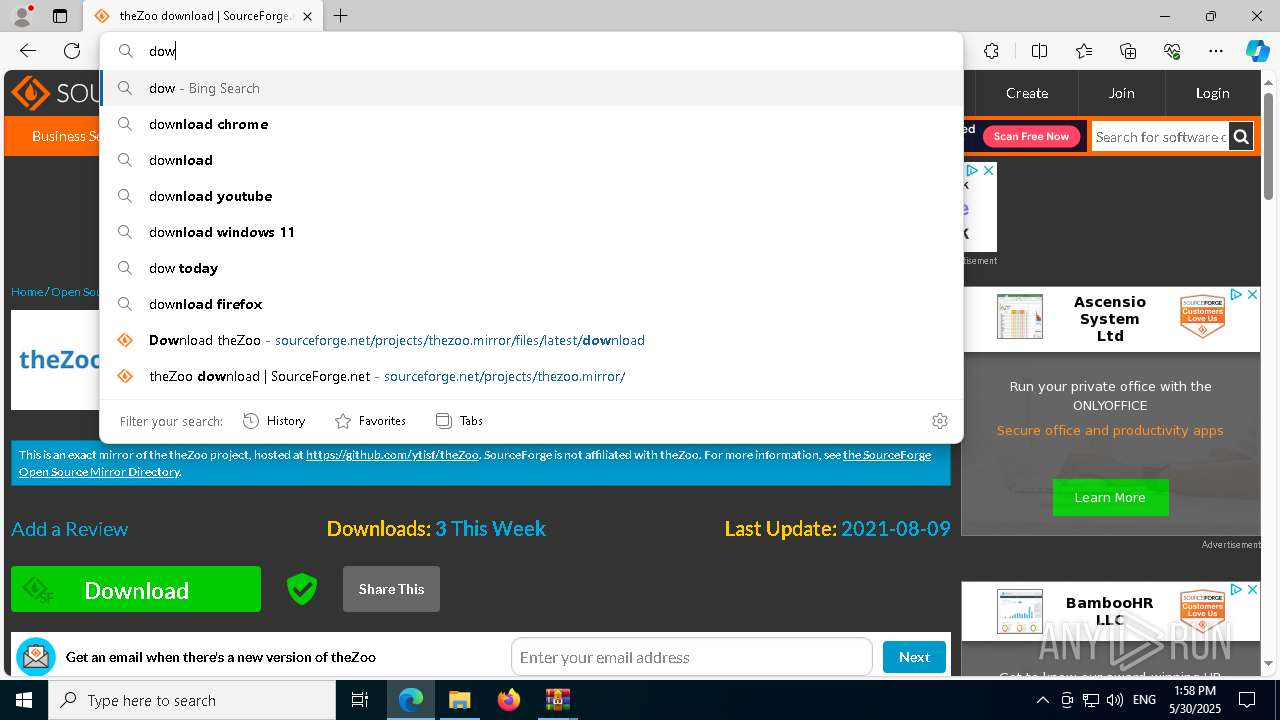Open the search settings gear in the suggestion panel
This screenshot has width=1280, height=720.
939,421
